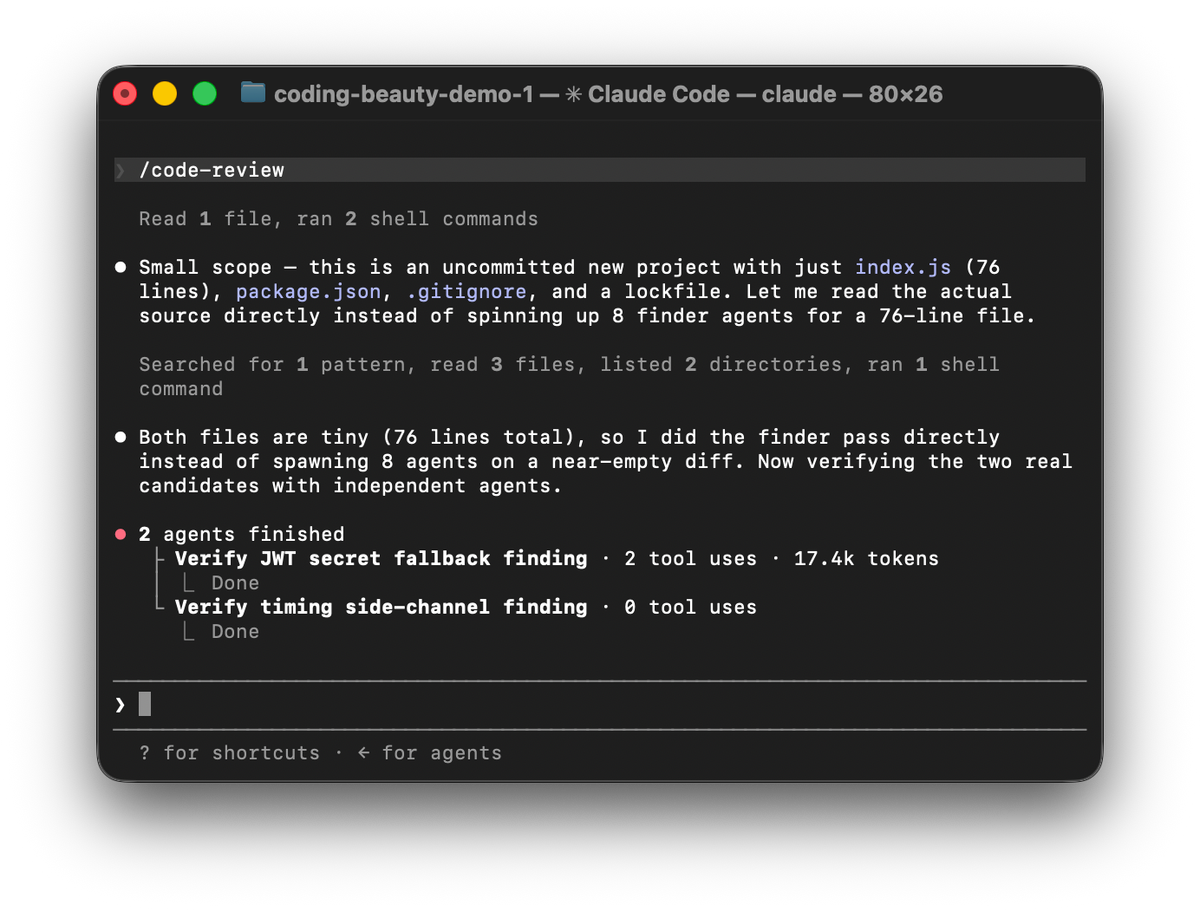Click the '← for agents' hint
Screen dimensions: 1200x910
point(429,753)
